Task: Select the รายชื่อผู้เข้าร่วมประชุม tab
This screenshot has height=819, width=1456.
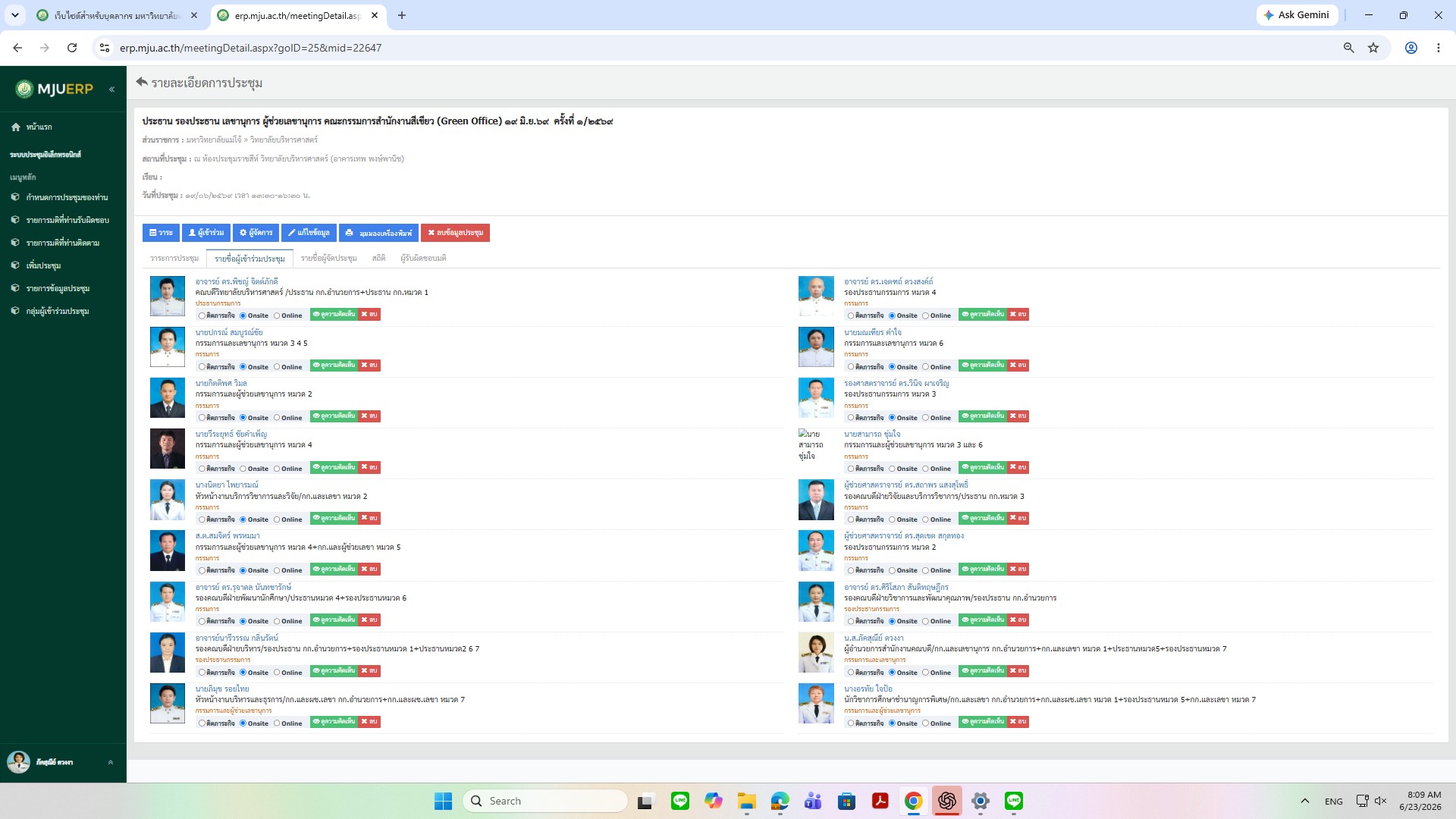Action: point(249,259)
